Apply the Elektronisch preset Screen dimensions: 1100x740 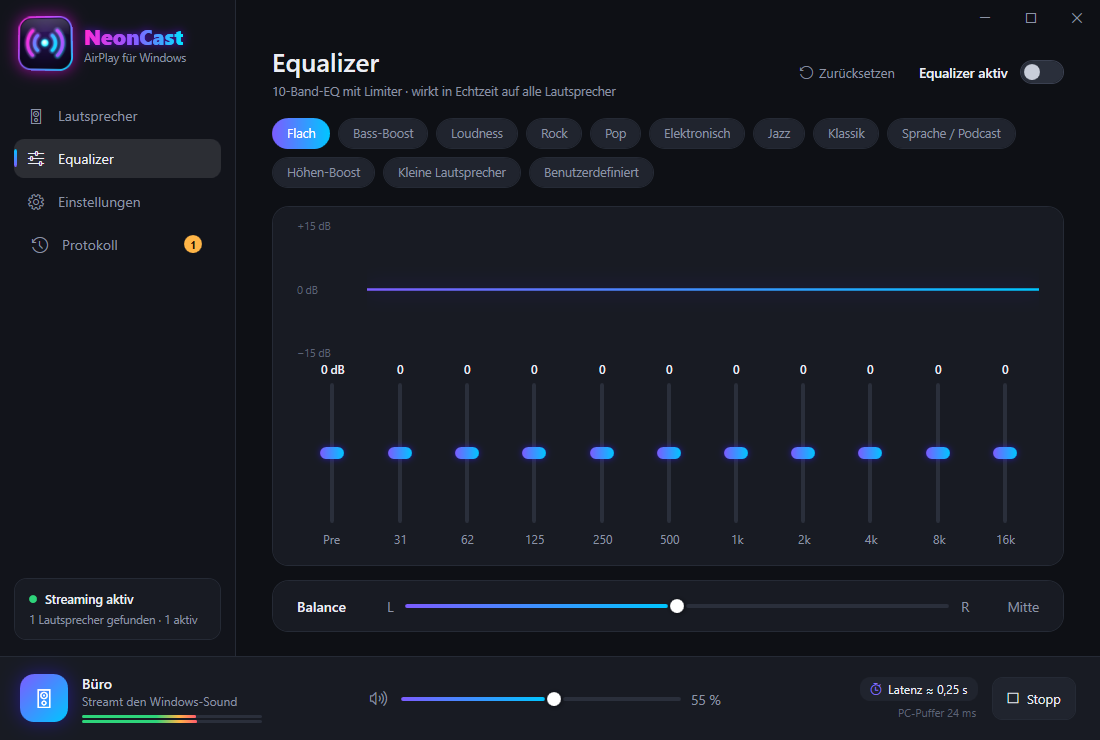(x=697, y=133)
